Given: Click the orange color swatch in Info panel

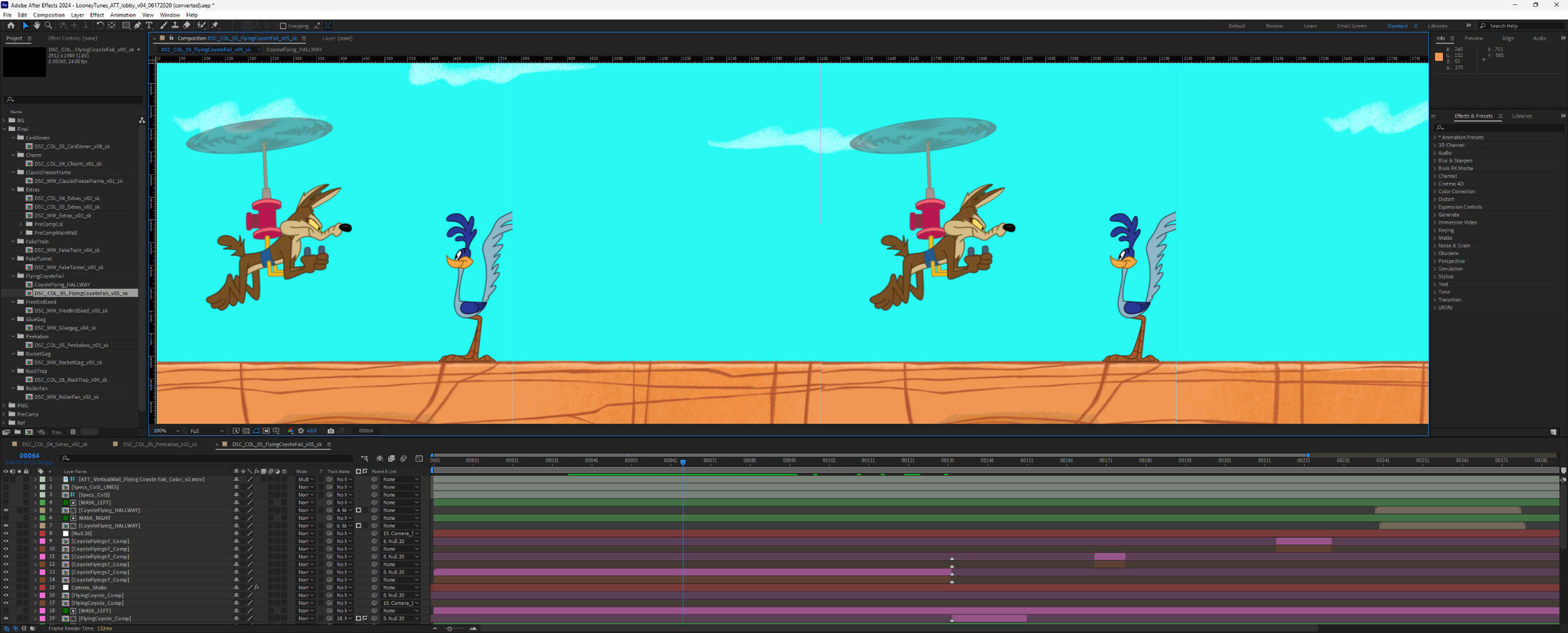Looking at the screenshot, I should (x=1439, y=57).
